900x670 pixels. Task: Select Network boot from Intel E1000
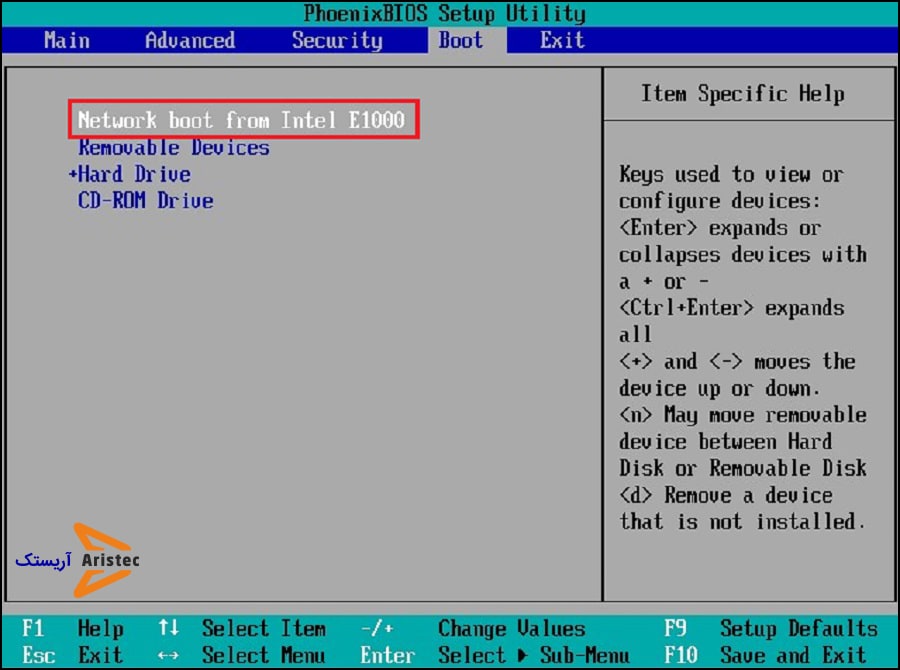[x=241, y=120]
